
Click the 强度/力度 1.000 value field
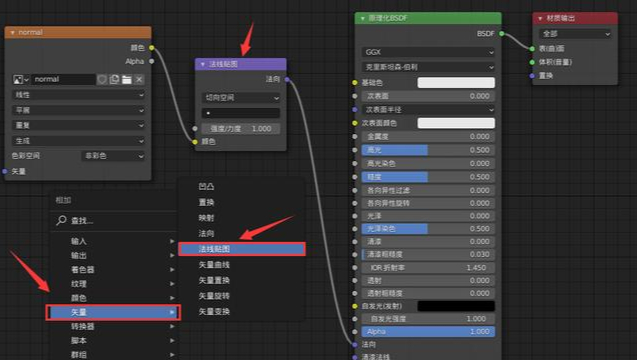241,129
